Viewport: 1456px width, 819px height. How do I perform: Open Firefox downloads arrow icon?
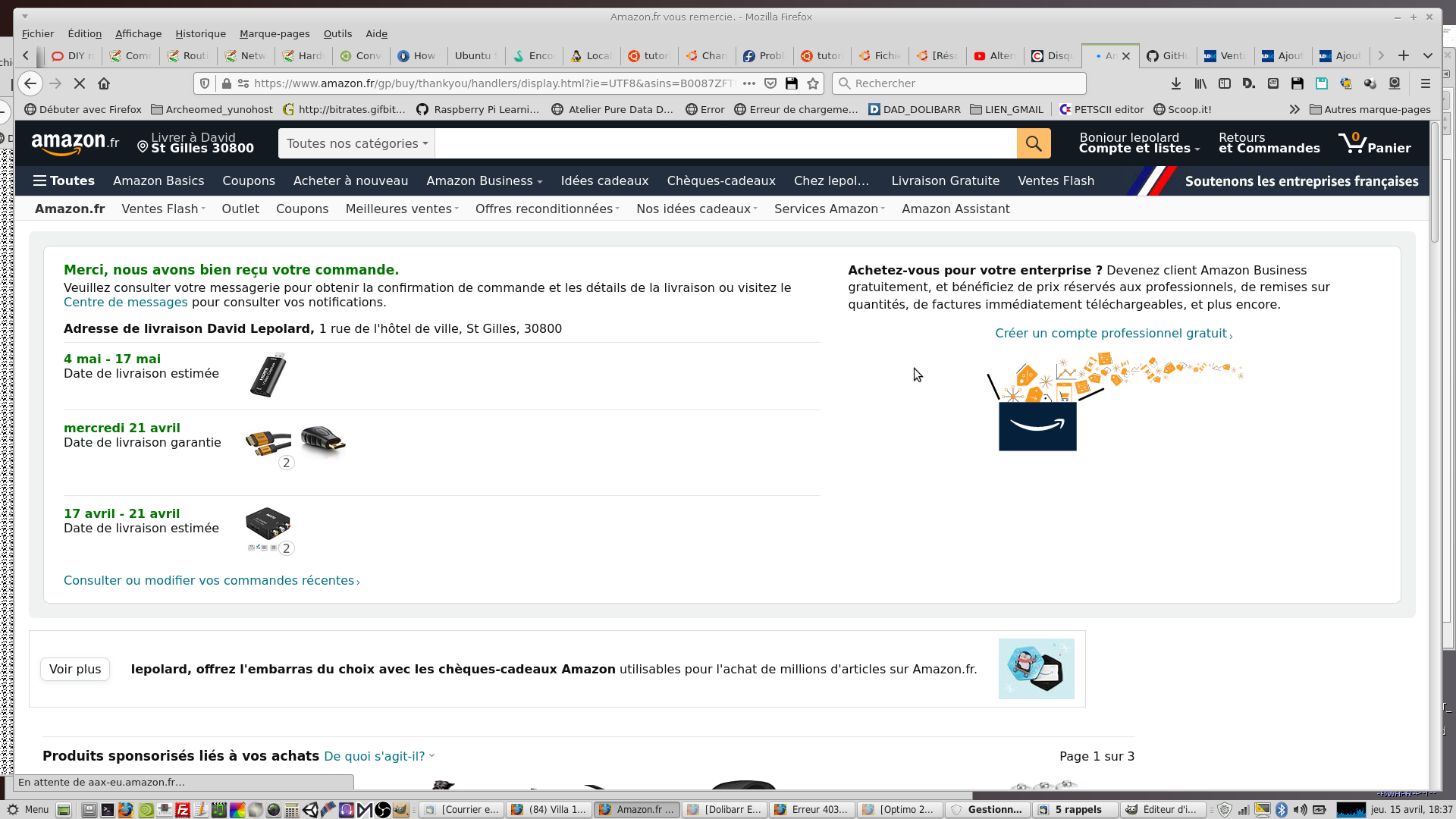coord(1175,83)
